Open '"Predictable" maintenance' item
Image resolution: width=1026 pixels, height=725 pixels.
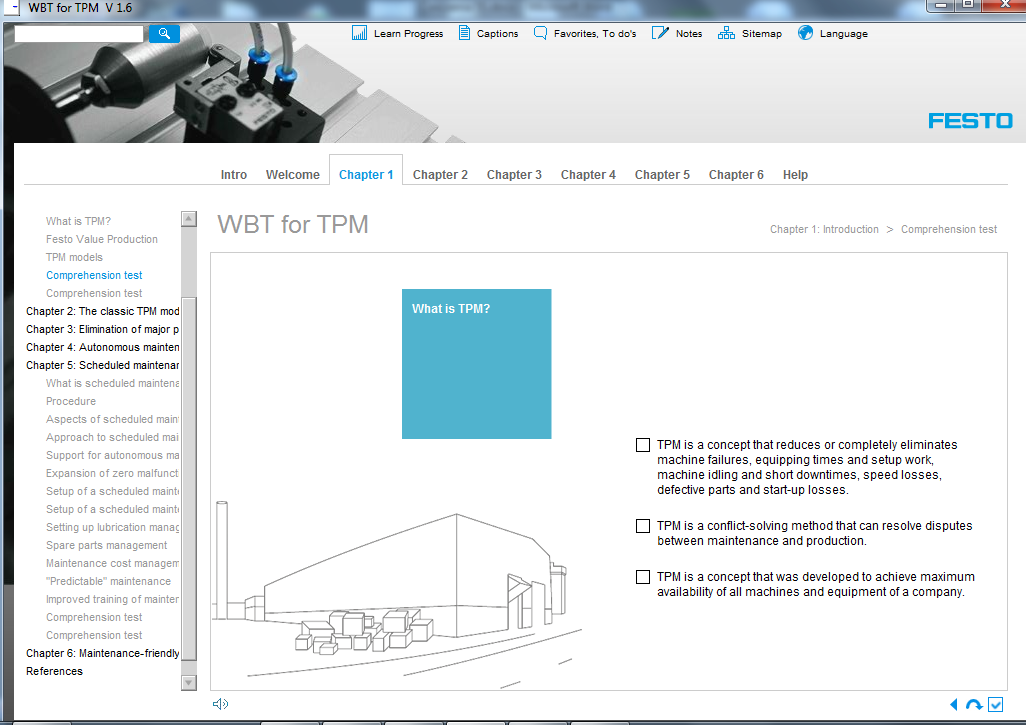[x=108, y=581]
